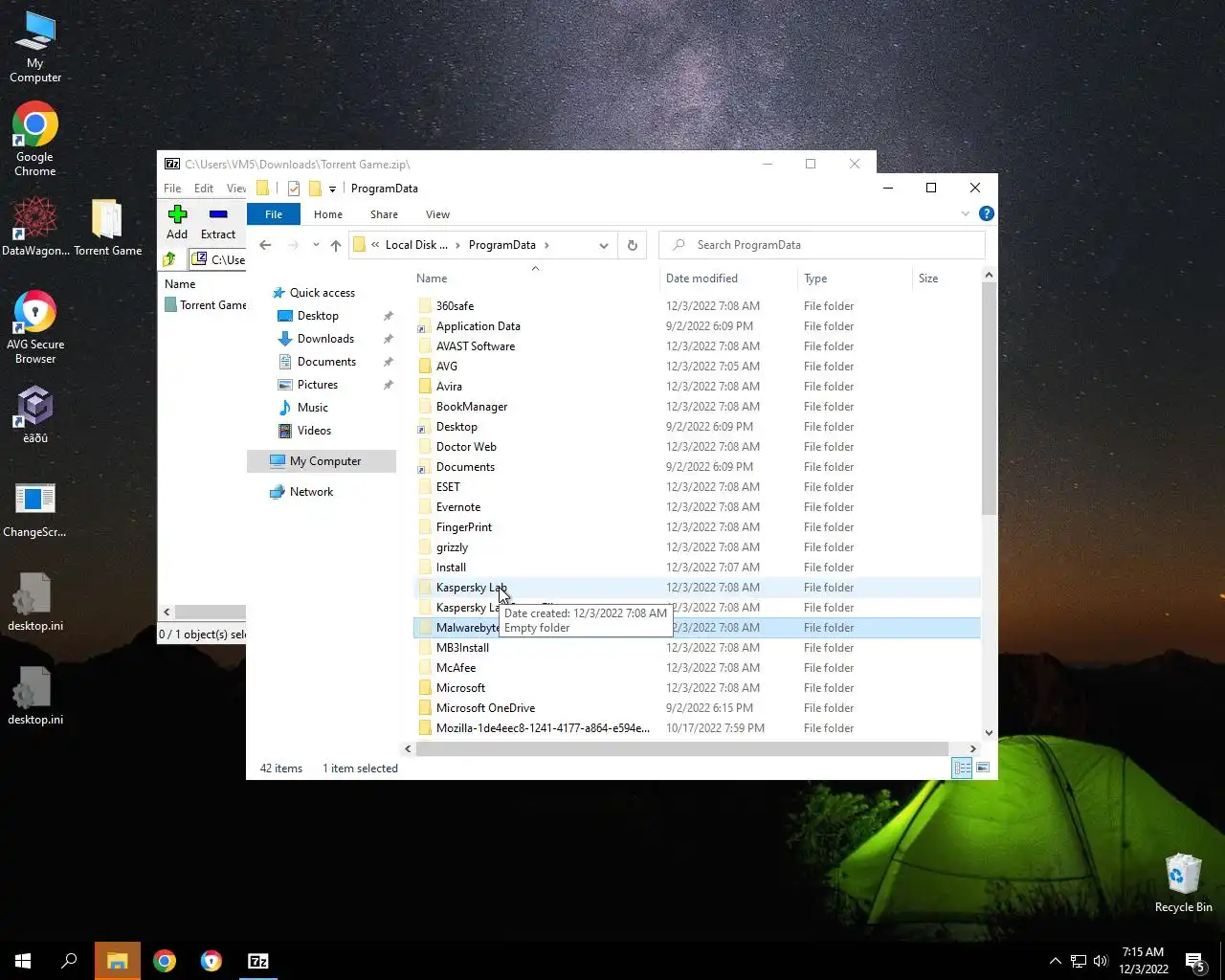Click Explorer vertical scrollbar thumb
The width and height of the screenshot is (1225, 980).
[989, 398]
